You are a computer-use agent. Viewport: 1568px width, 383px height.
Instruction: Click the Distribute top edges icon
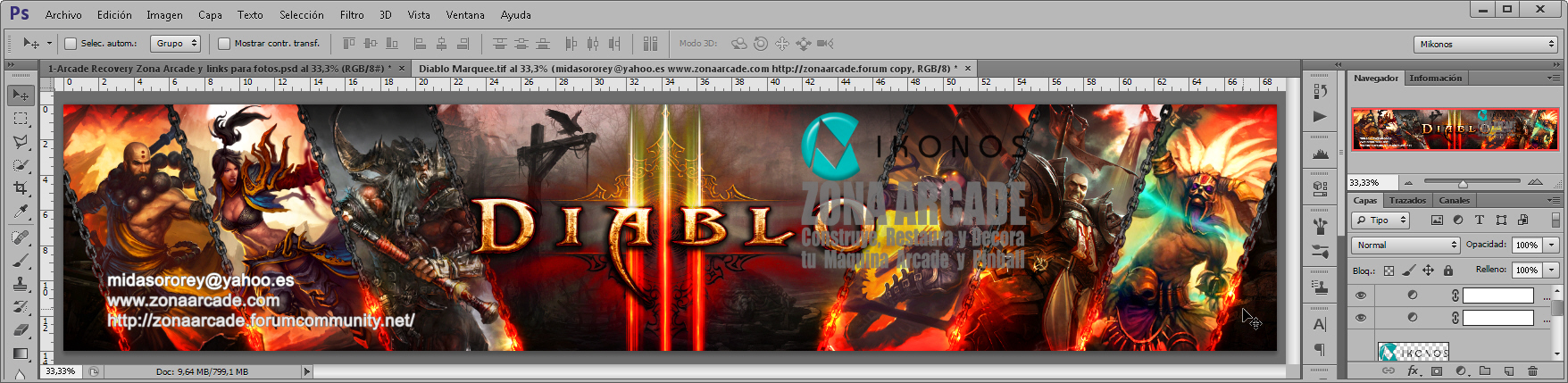click(500, 43)
